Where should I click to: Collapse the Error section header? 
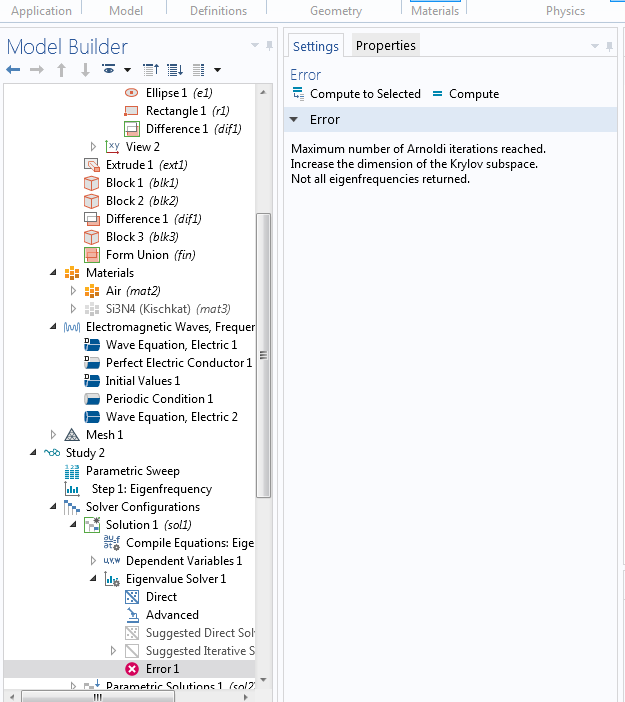click(294, 120)
